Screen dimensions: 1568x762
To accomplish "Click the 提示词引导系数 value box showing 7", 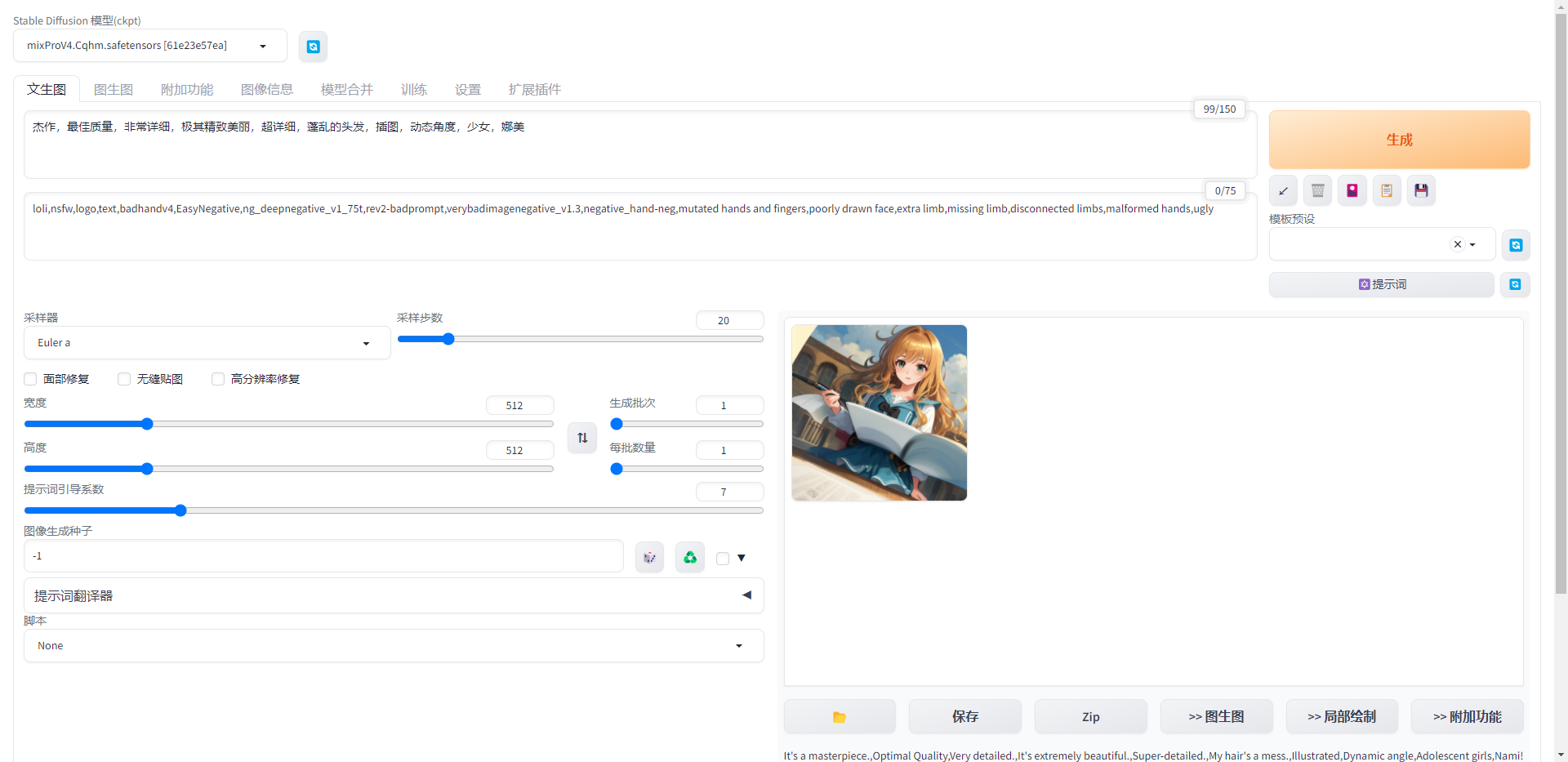I will coord(729,492).
